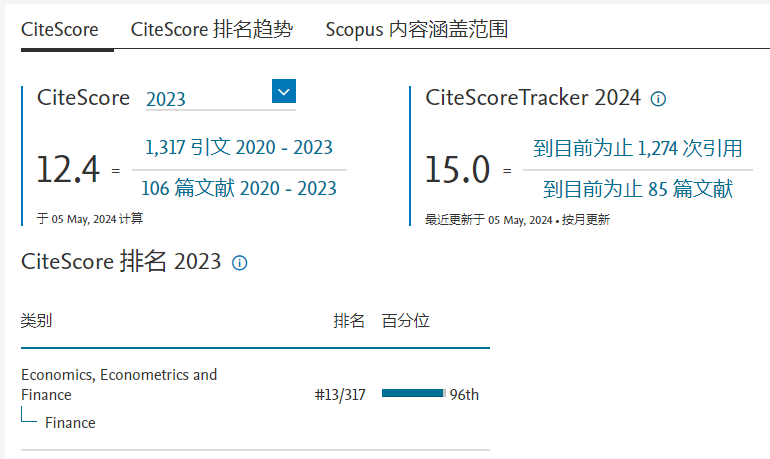Click the Finance subcategory entry
Image resolution: width=770 pixels, height=459 pixels.
(x=70, y=423)
